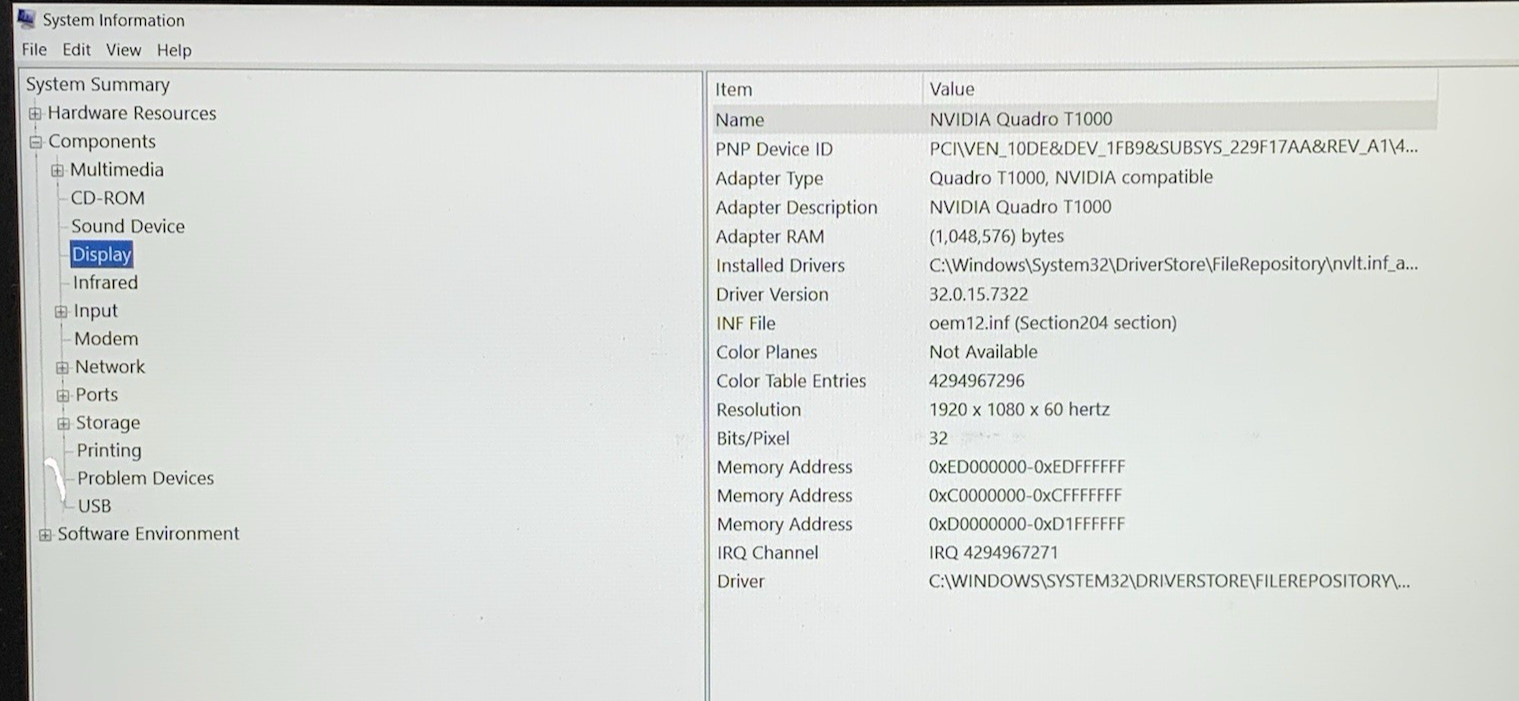Select the Printing tree item
The height and width of the screenshot is (701, 1519).
109,451
